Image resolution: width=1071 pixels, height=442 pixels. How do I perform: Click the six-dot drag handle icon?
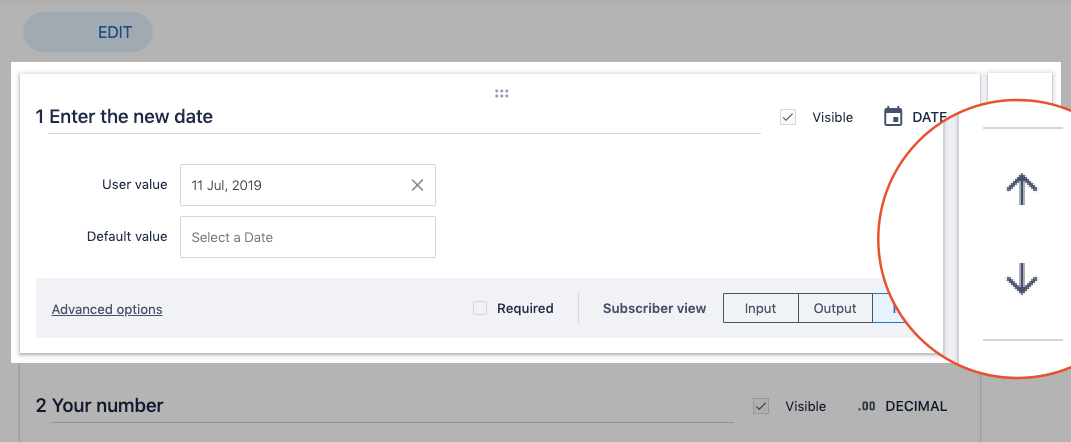(x=502, y=94)
